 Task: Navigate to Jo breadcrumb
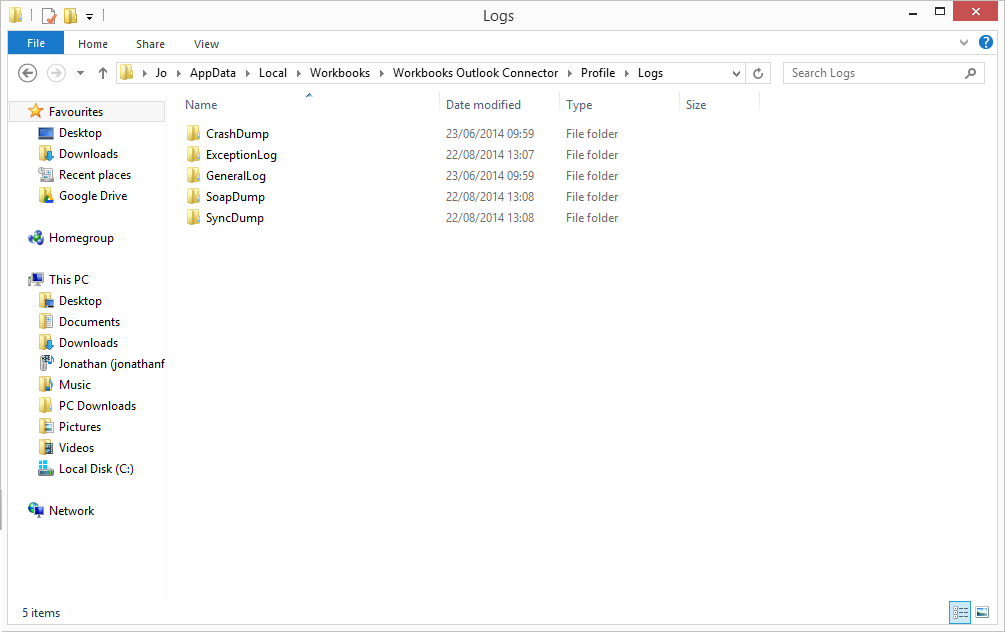coord(161,73)
